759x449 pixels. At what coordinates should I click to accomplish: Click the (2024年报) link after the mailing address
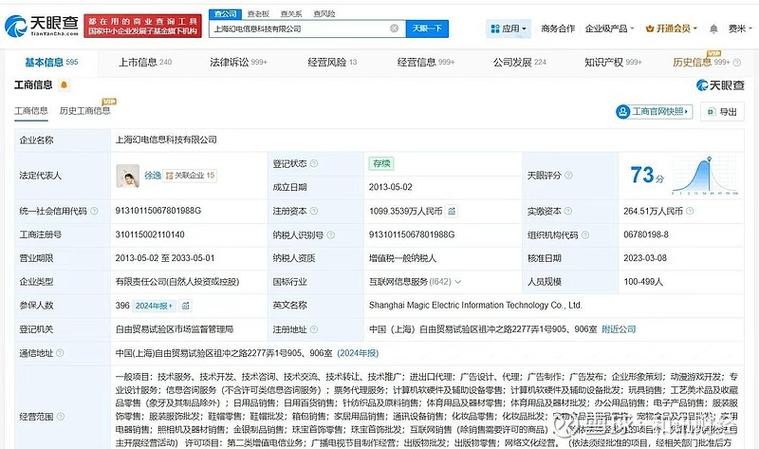[358, 353]
